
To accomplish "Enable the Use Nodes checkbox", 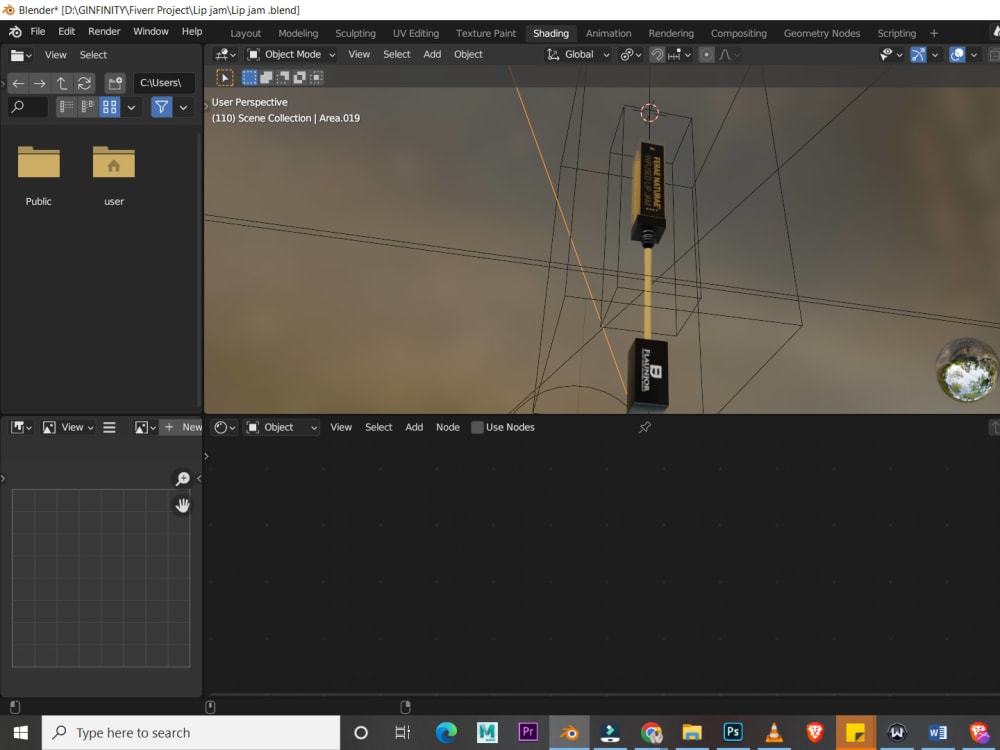I will pos(477,427).
